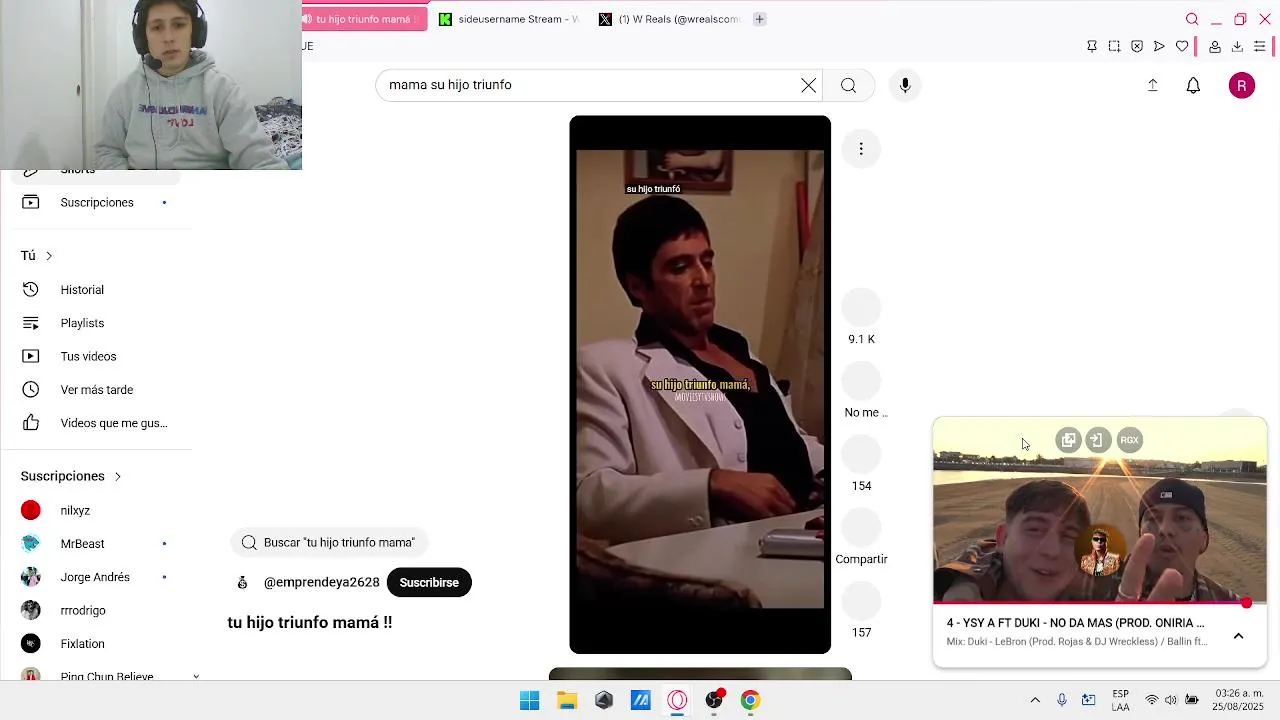Open OBS Studio from the taskbar
Image resolution: width=1280 pixels, height=720 pixels.
pos(714,701)
